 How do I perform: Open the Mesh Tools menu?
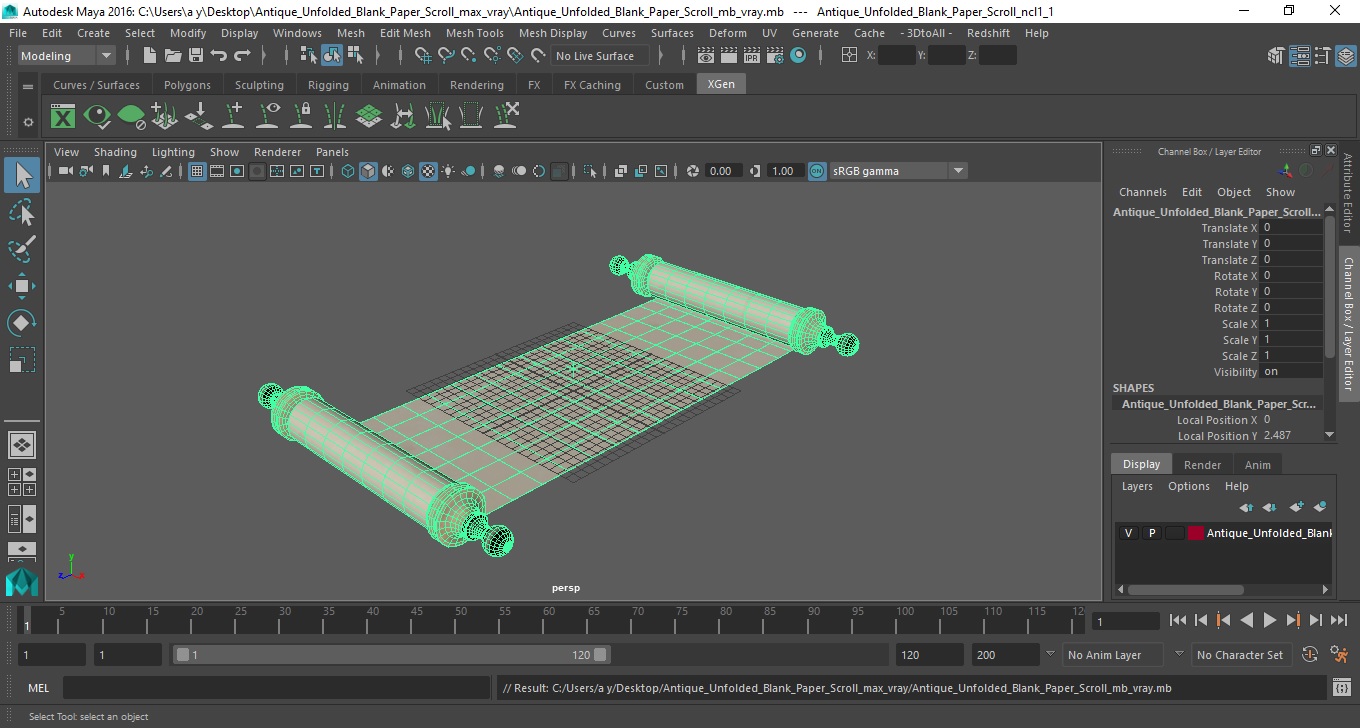(x=474, y=33)
